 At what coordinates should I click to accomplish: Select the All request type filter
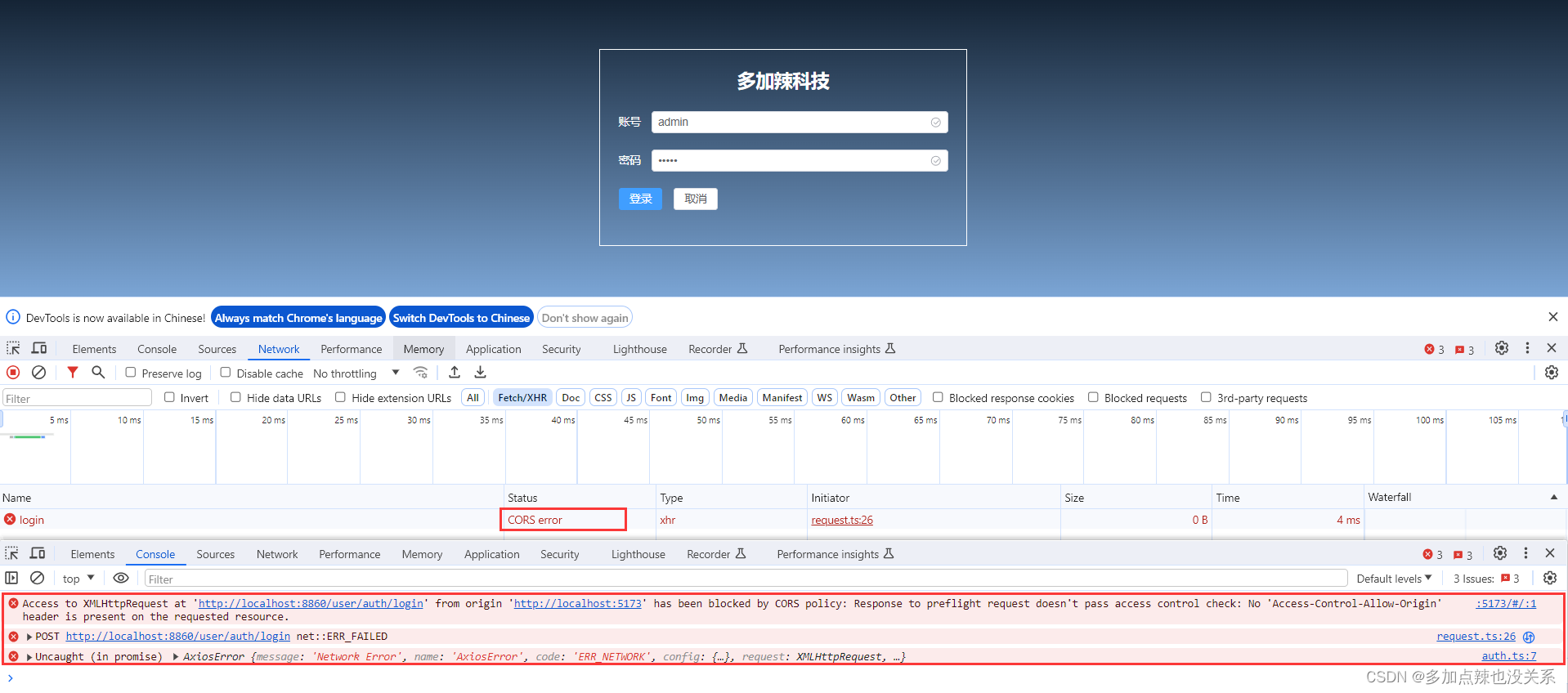pyautogui.click(x=473, y=398)
